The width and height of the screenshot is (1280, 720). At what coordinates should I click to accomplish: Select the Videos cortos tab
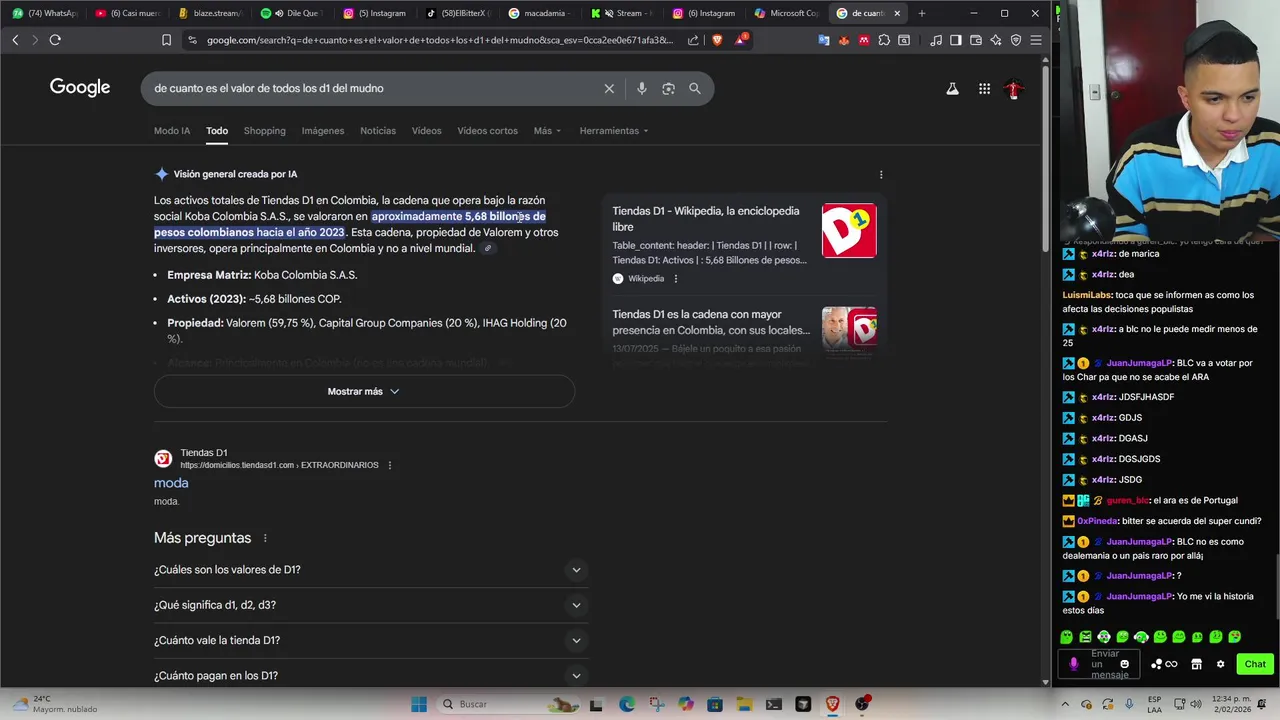click(487, 131)
